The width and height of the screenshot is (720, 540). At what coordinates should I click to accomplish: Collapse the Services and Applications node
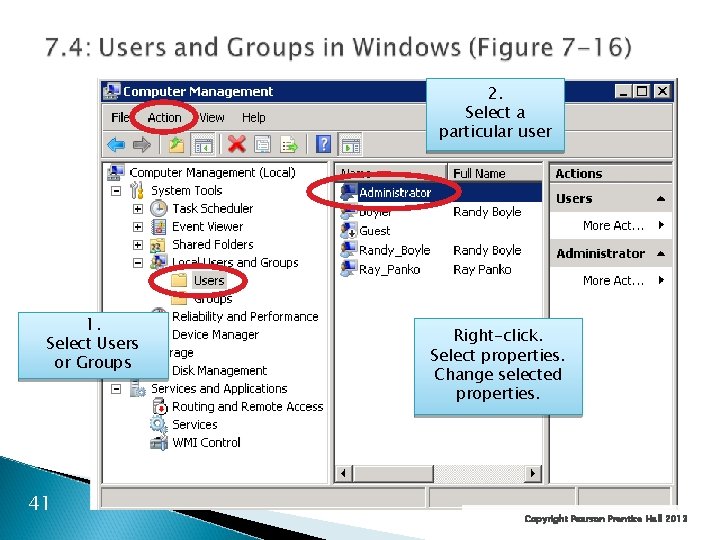(x=116, y=389)
